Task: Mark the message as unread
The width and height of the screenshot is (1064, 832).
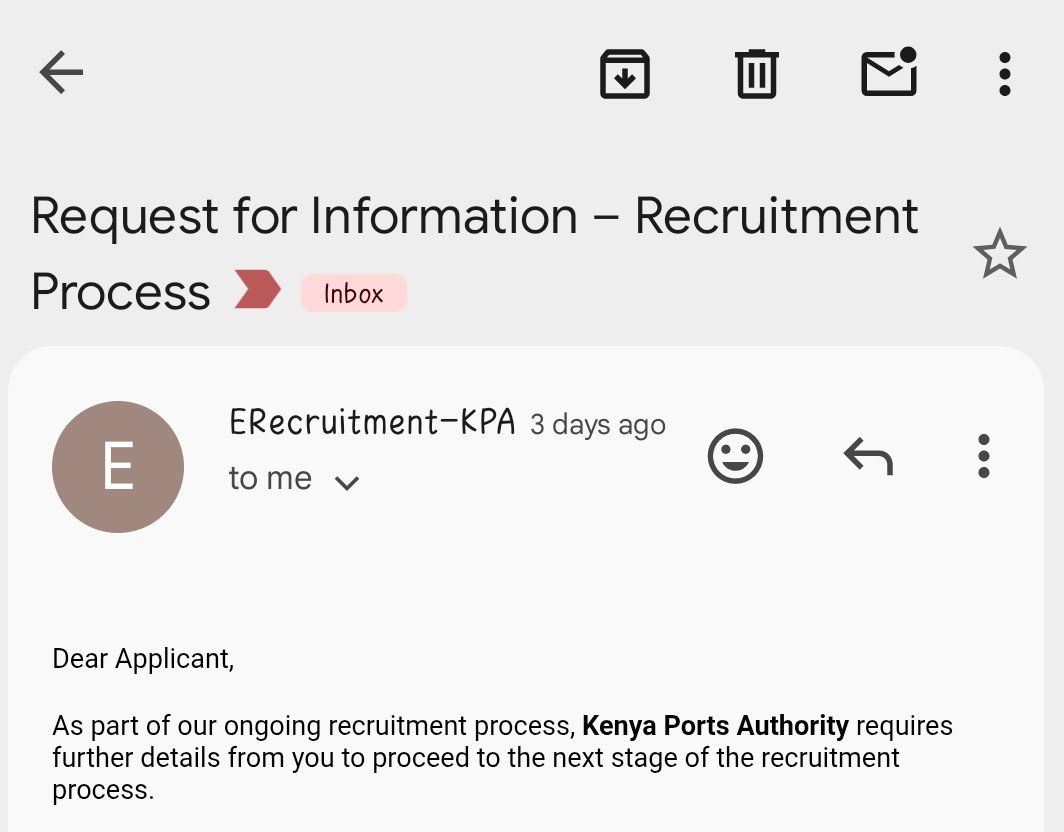Action: (x=889, y=73)
